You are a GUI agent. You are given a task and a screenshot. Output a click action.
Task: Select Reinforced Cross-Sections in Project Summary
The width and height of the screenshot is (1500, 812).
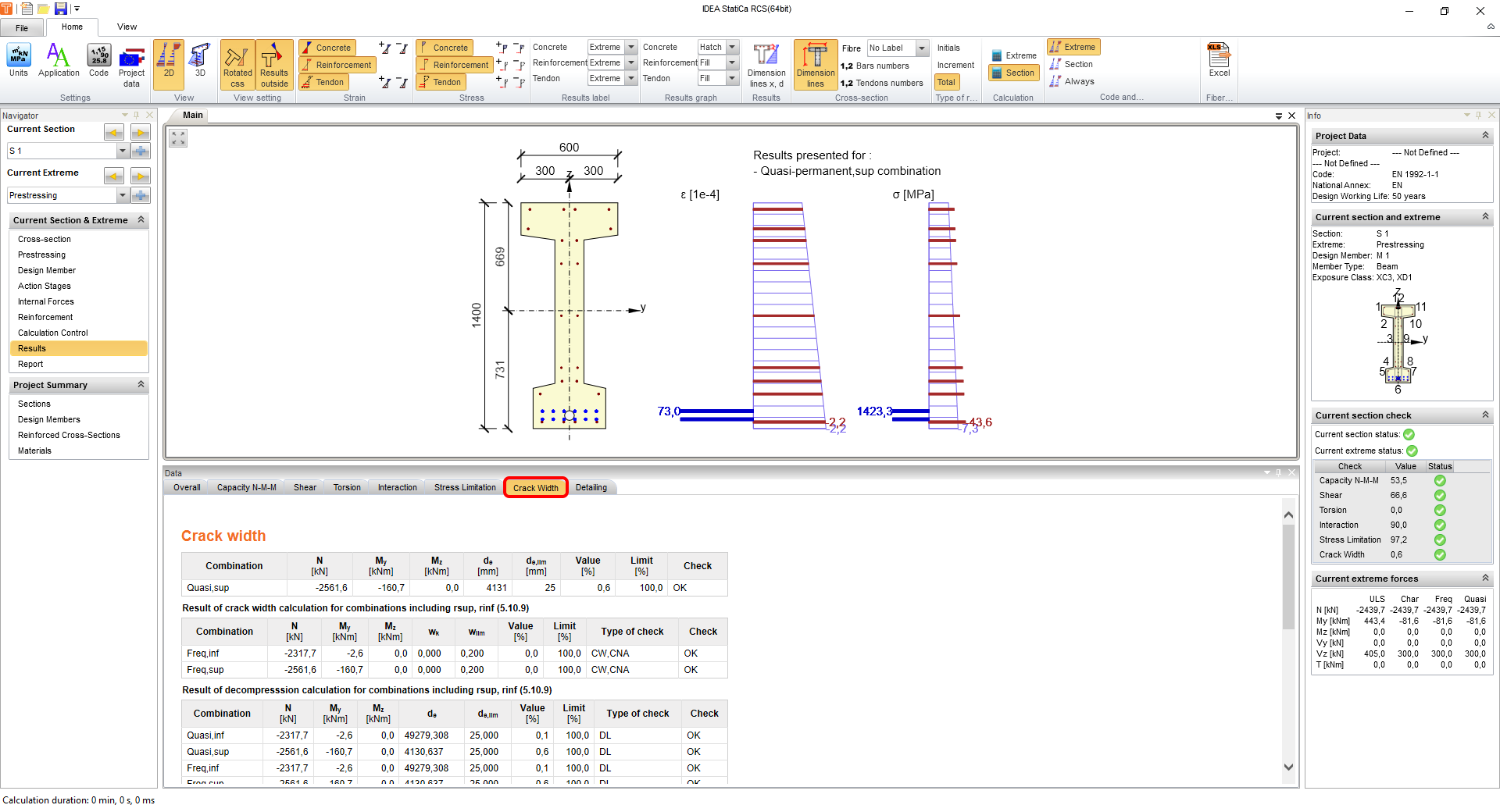point(69,435)
